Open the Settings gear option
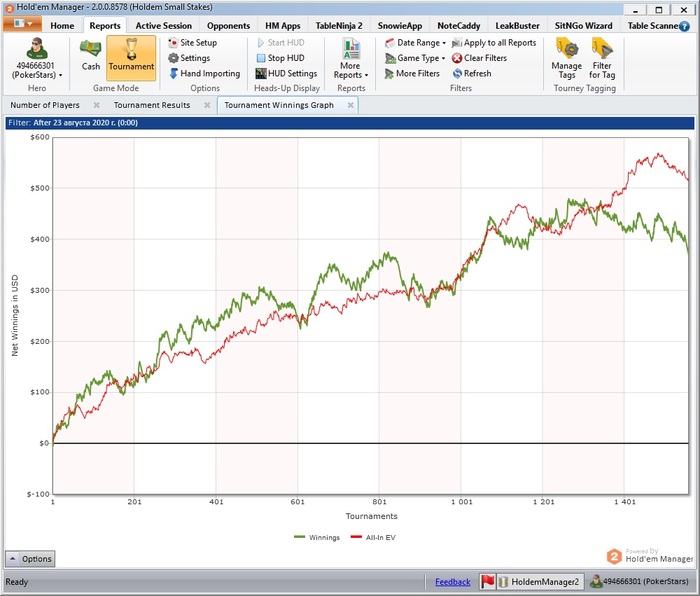The image size is (700, 596). pyautogui.click(x=189, y=58)
